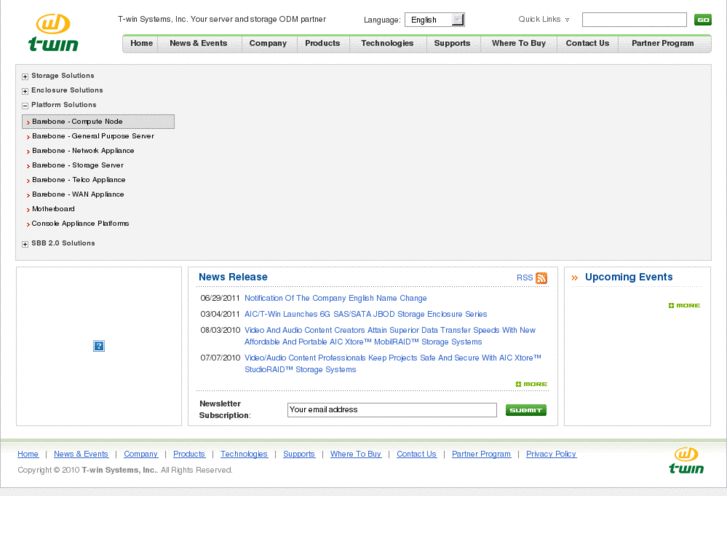Open the Company English Name Change notification
The height and width of the screenshot is (545, 727).
click(335, 298)
